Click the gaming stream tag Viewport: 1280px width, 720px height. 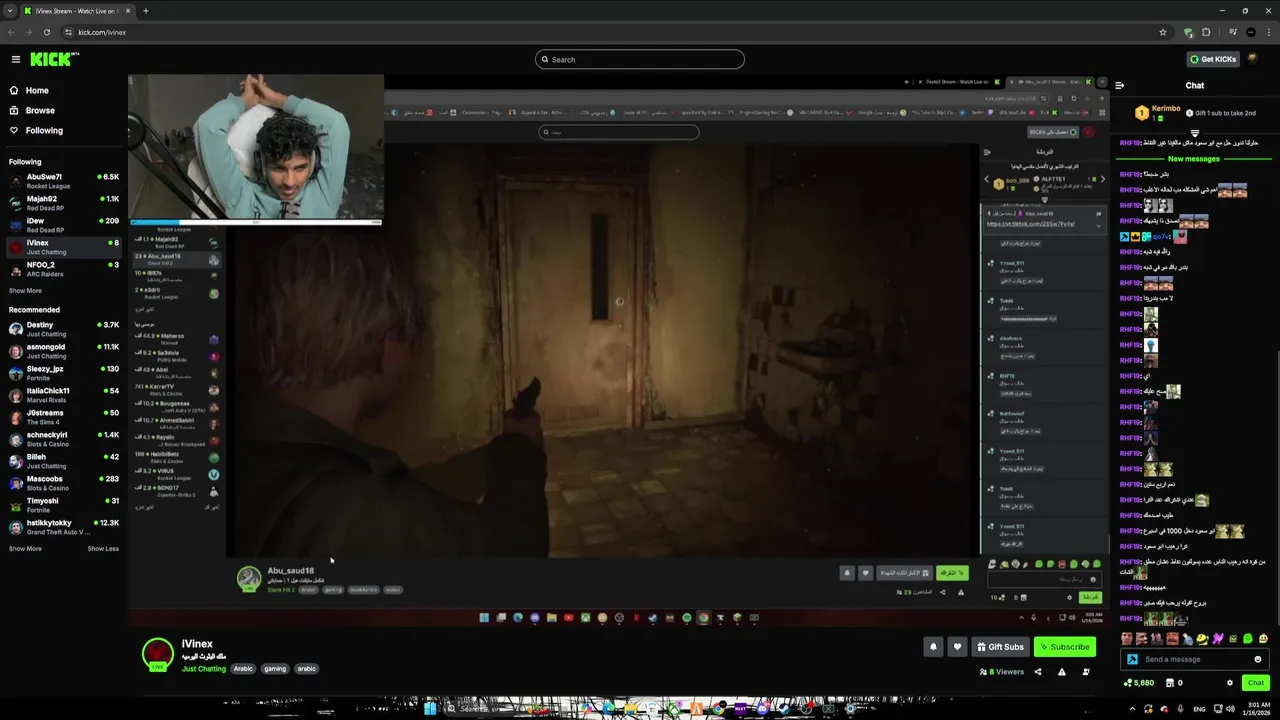[275, 669]
